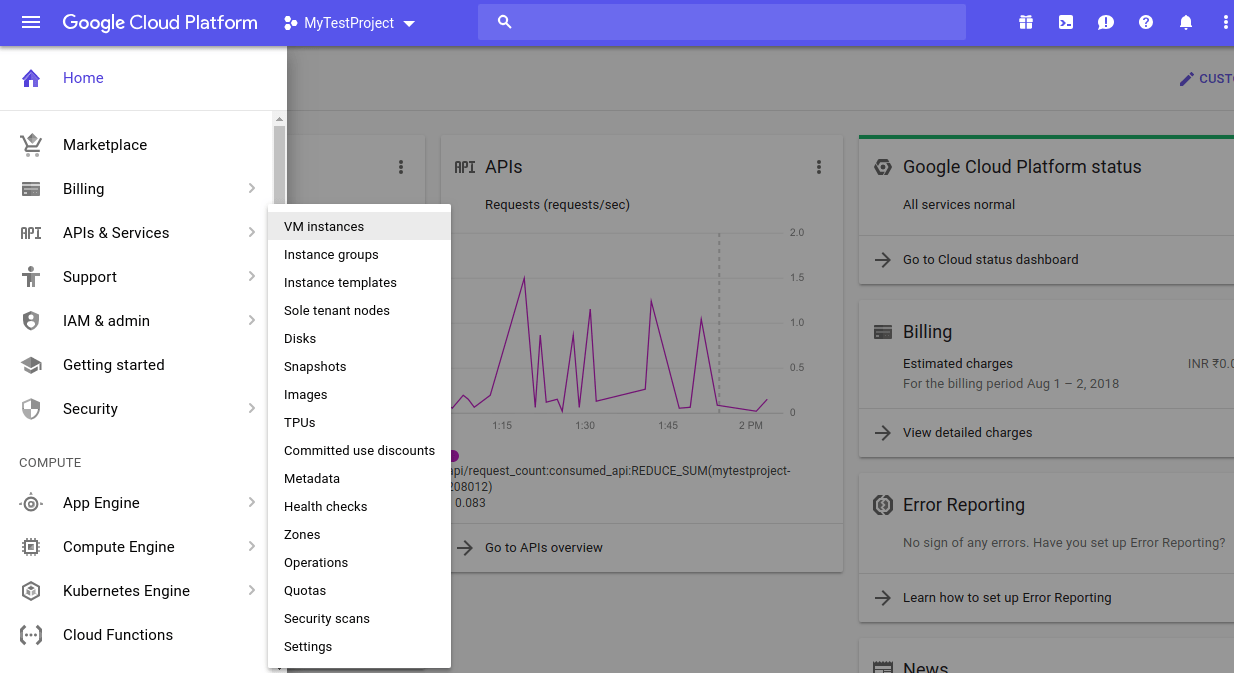This screenshot has width=1234, height=673.
Task: Toggle the hamburger navigation menu
Action: tap(31, 22)
